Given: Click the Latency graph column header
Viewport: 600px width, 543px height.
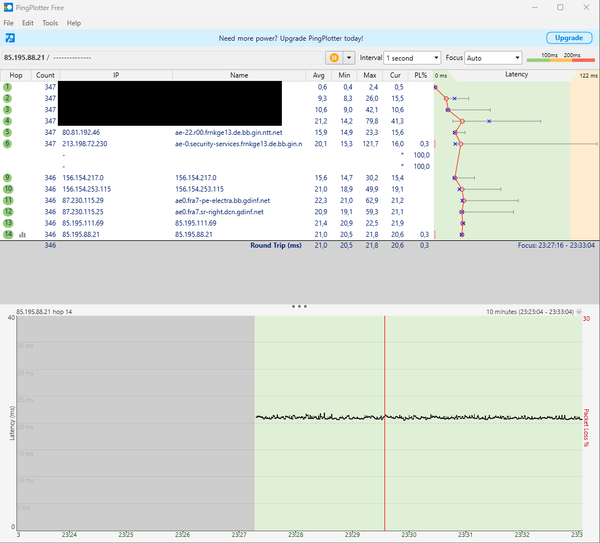Looking at the screenshot, I should pyautogui.click(x=516, y=75).
